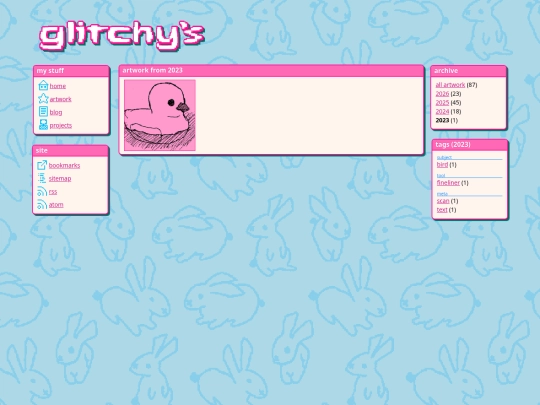Open the bookmarks link

[x=64, y=166]
